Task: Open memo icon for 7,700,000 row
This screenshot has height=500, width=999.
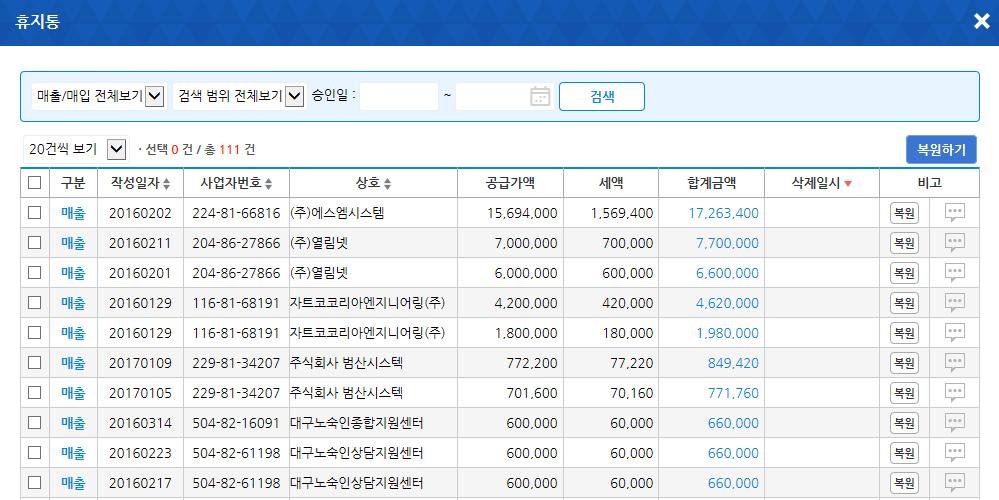Action: 954,243
